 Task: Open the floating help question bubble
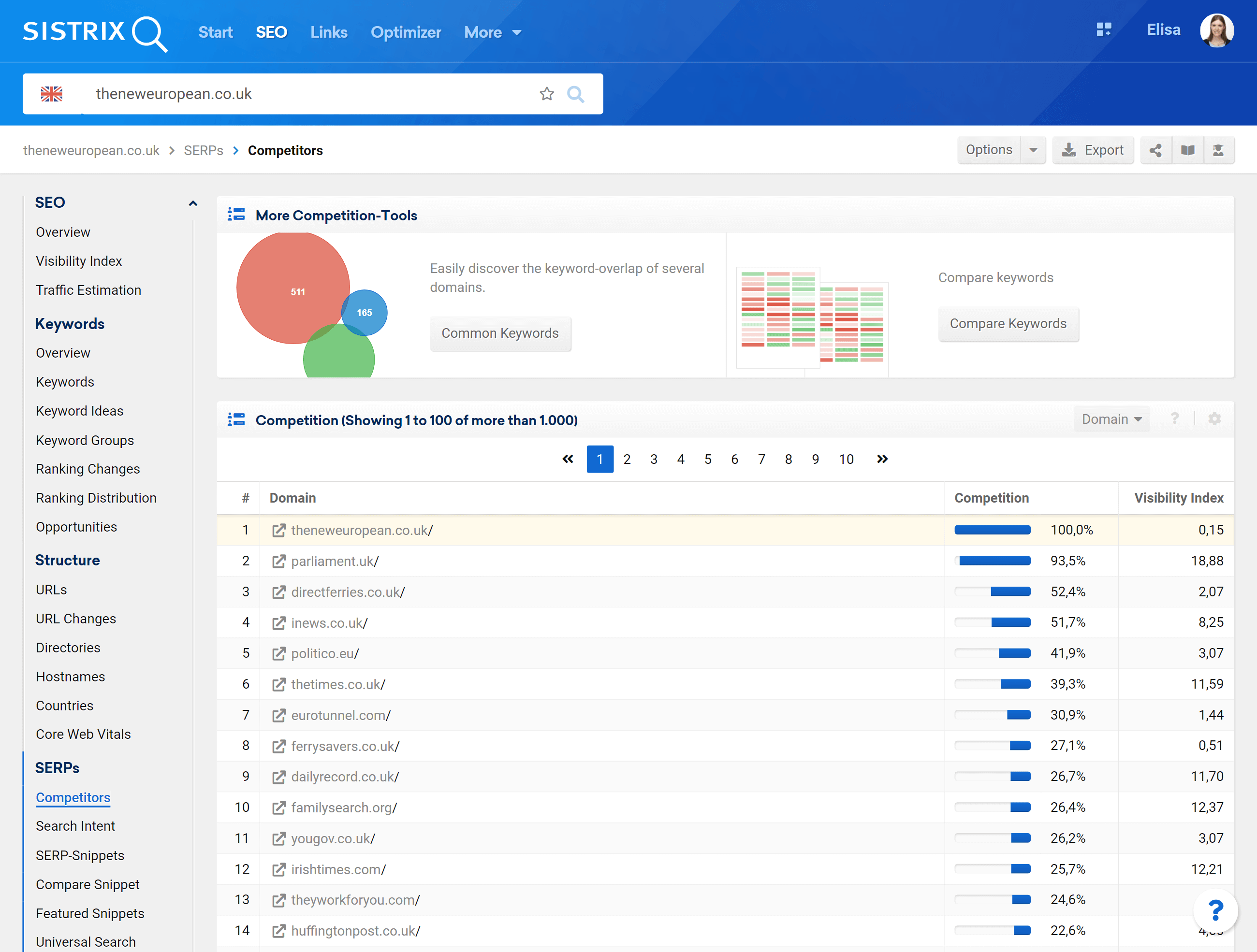[x=1215, y=910]
